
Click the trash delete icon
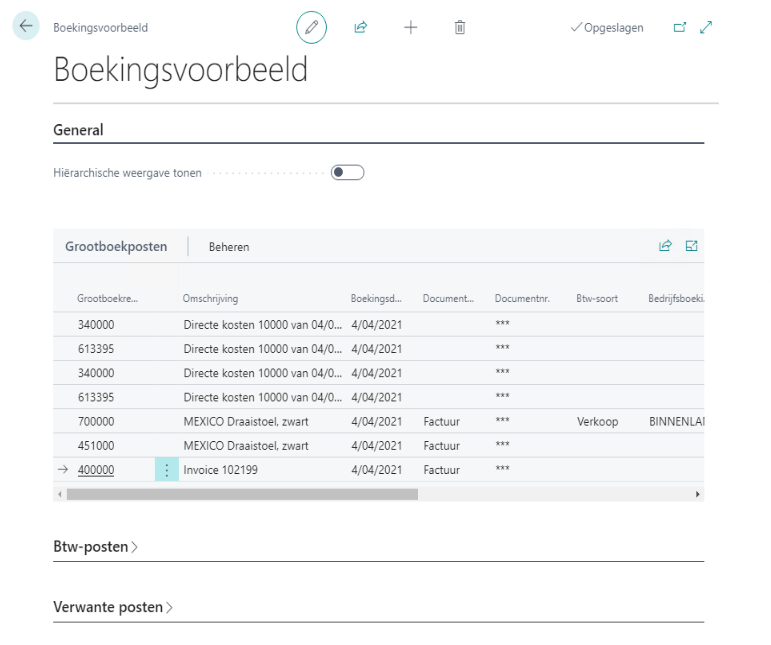tap(460, 28)
